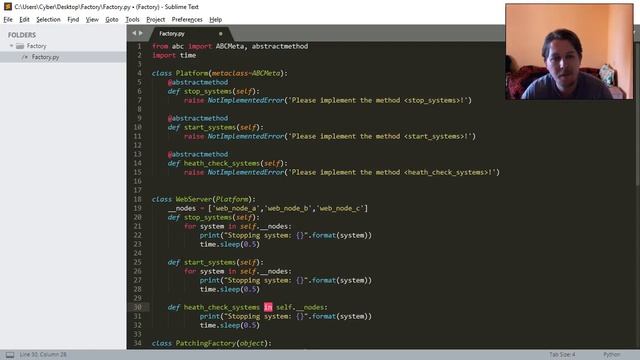
Task: Click 'def heath_check_systems' on line 14
Action: (x=214, y=164)
